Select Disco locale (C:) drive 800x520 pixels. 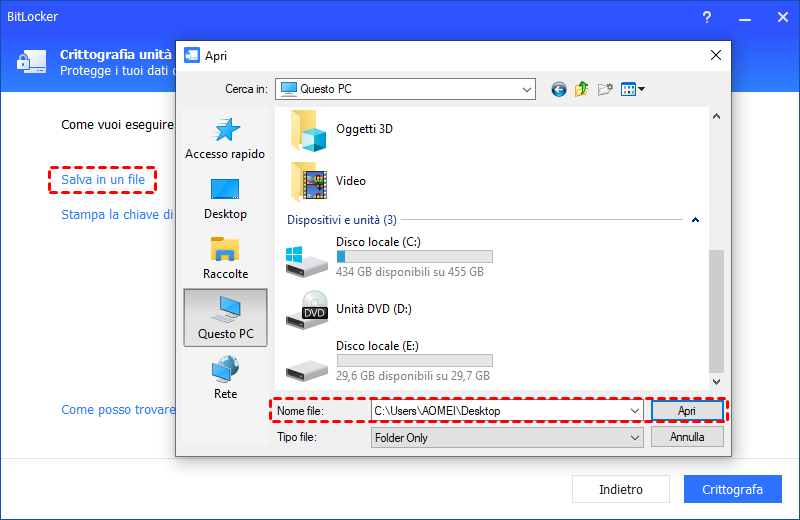(389, 257)
